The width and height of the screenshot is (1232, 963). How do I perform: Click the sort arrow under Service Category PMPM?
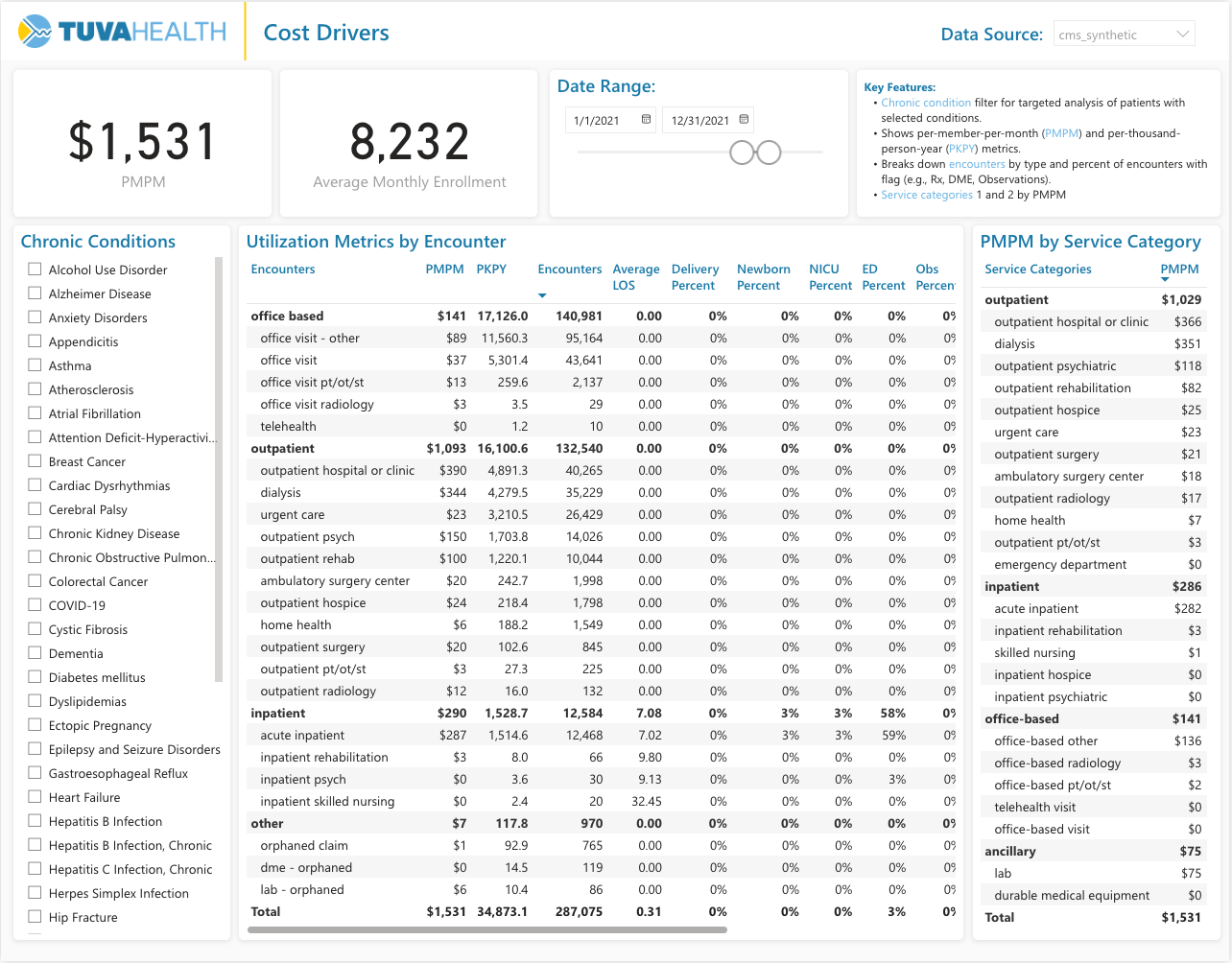tap(1165, 280)
